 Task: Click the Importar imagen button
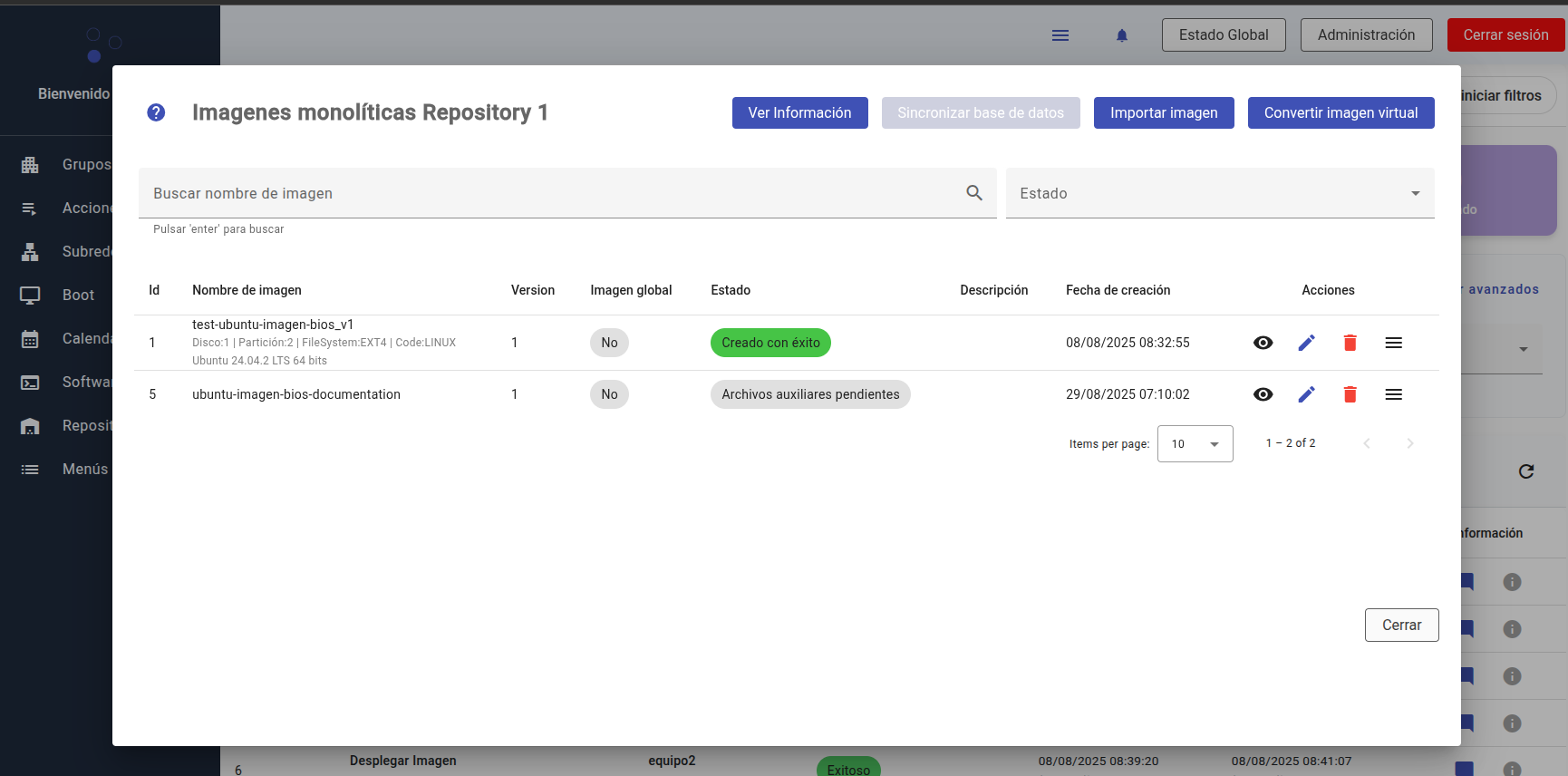coord(1163,113)
